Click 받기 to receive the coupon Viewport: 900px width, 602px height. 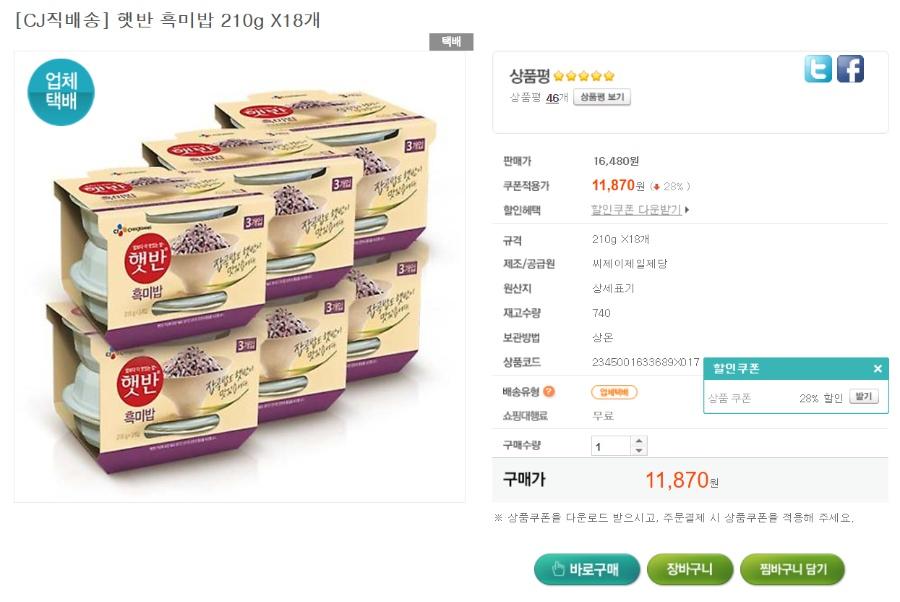(x=863, y=397)
